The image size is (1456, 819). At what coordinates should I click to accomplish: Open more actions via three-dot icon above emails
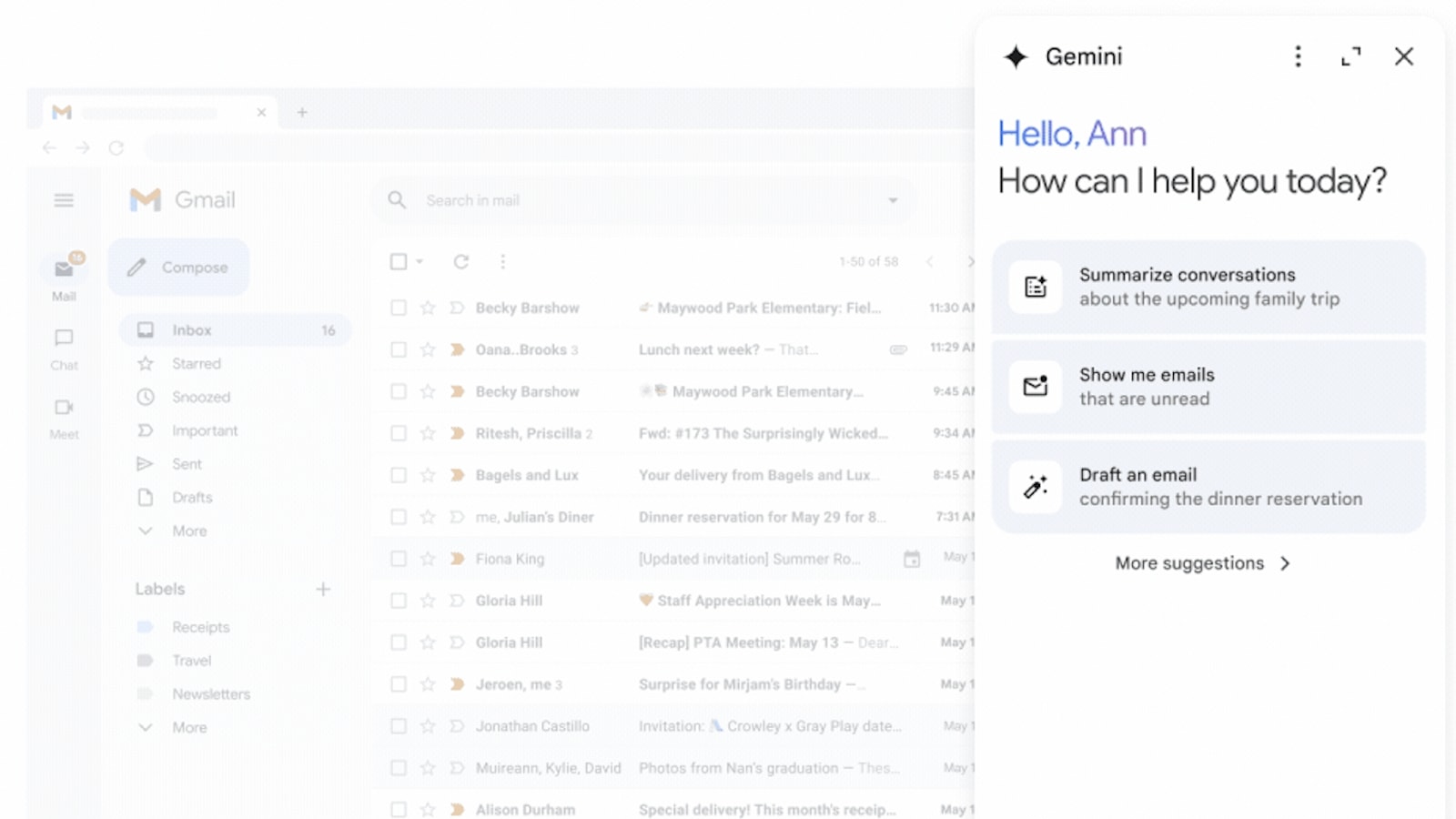pyautogui.click(x=503, y=261)
